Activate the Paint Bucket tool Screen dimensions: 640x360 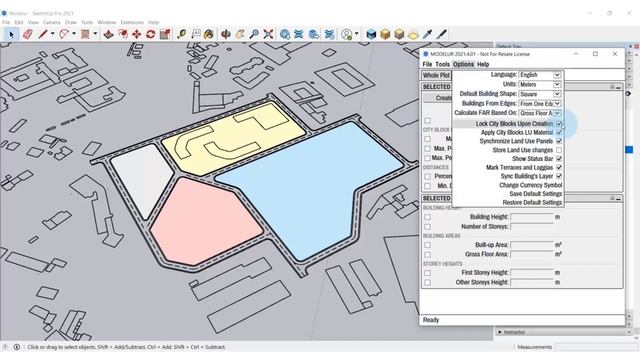tap(209, 34)
